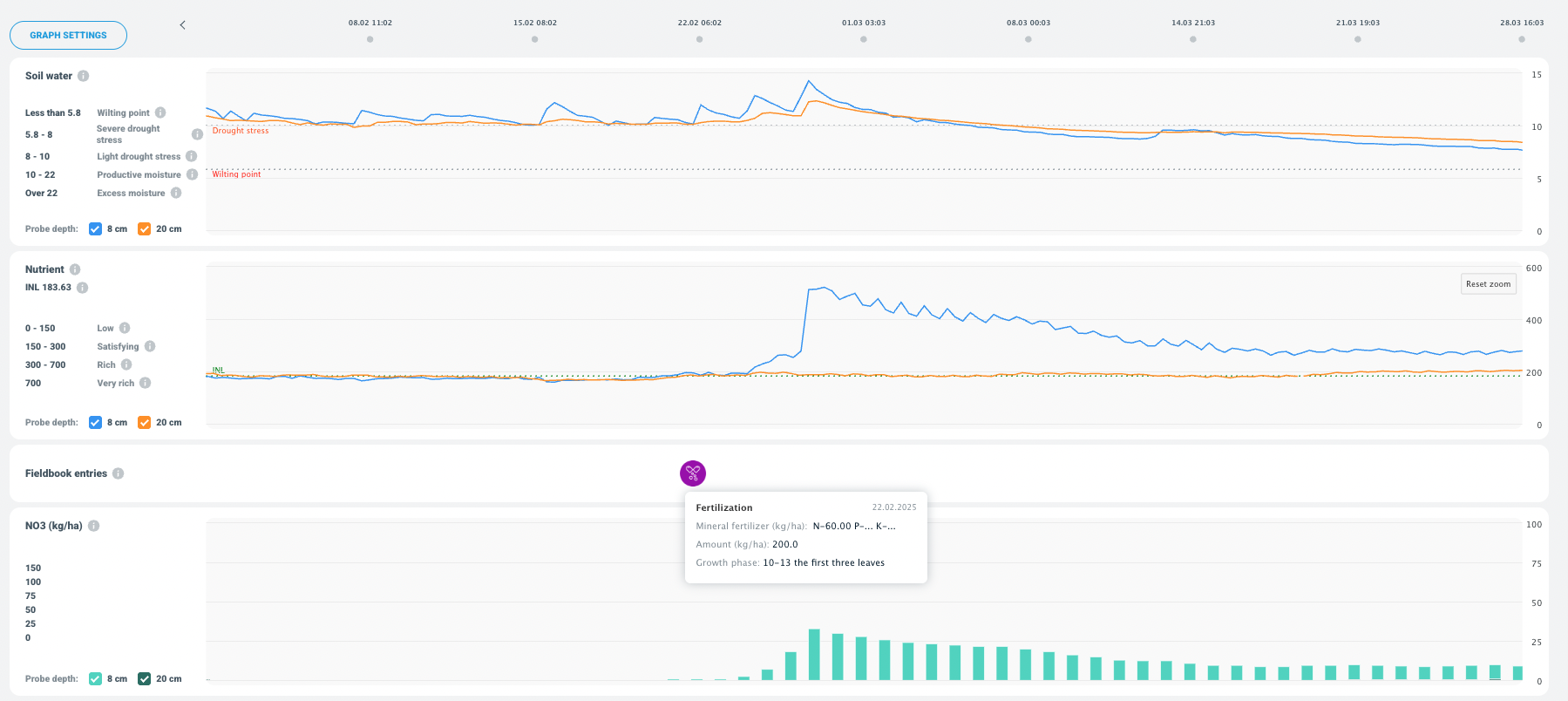Click info icon beside NO3 (kg/ha)
The image size is (1568, 701).
pyautogui.click(x=93, y=526)
